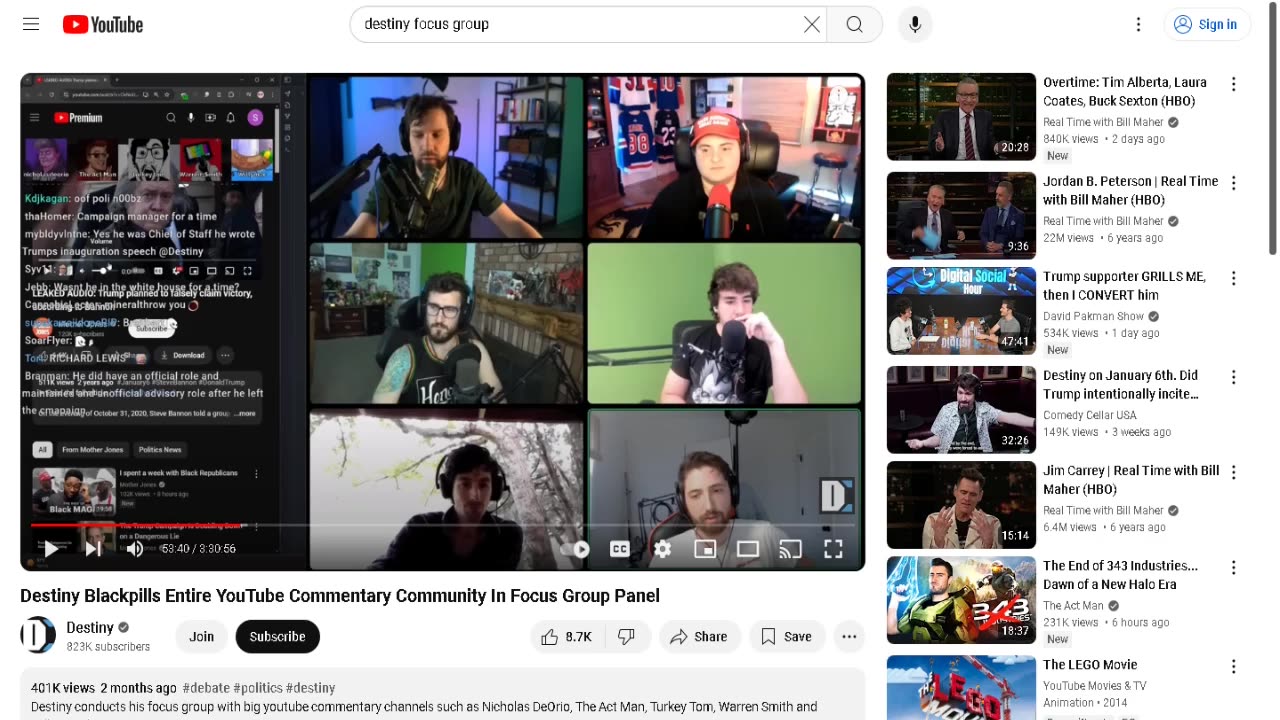Open the hamburger guide menu
Image resolution: width=1280 pixels, height=720 pixels.
click(x=31, y=24)
